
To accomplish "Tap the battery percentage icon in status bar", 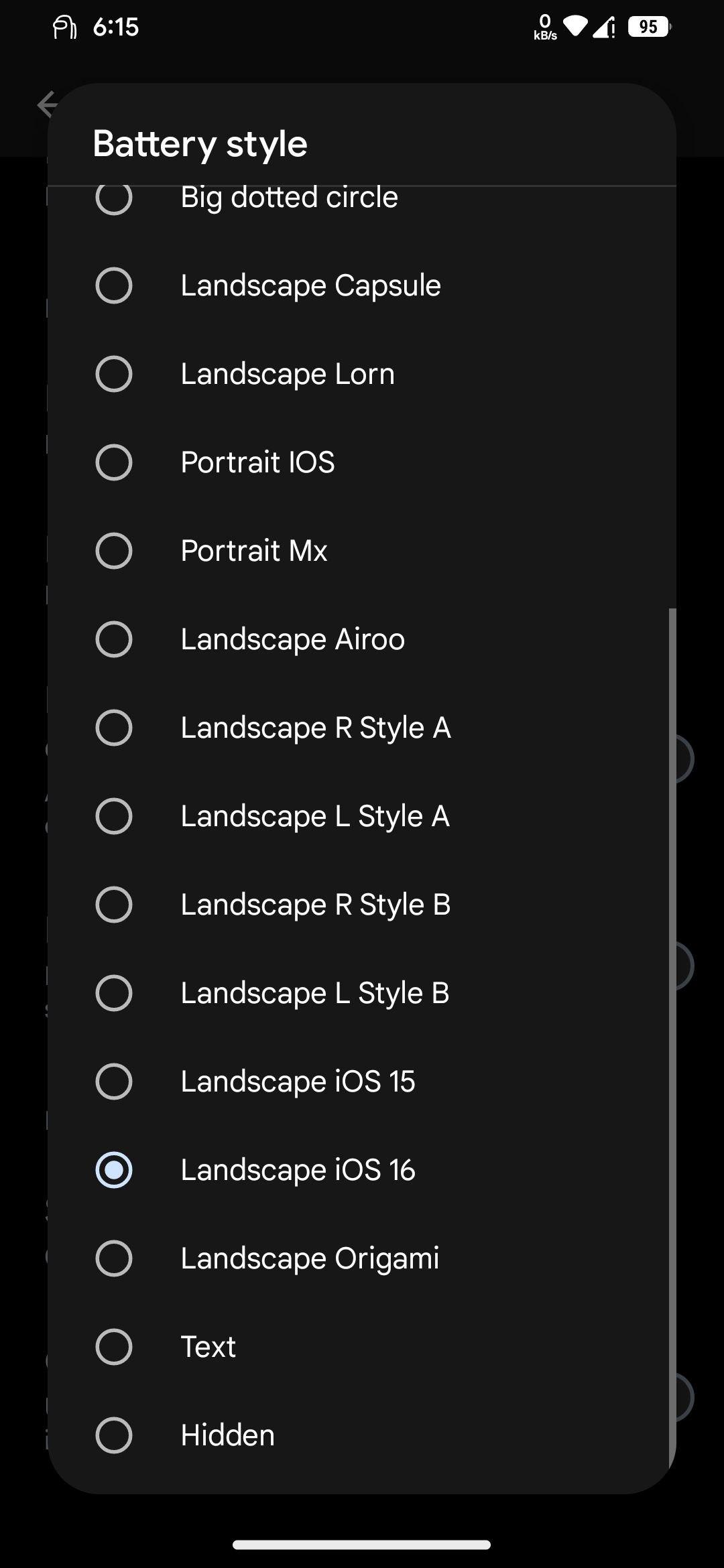I will pos(649,27).
